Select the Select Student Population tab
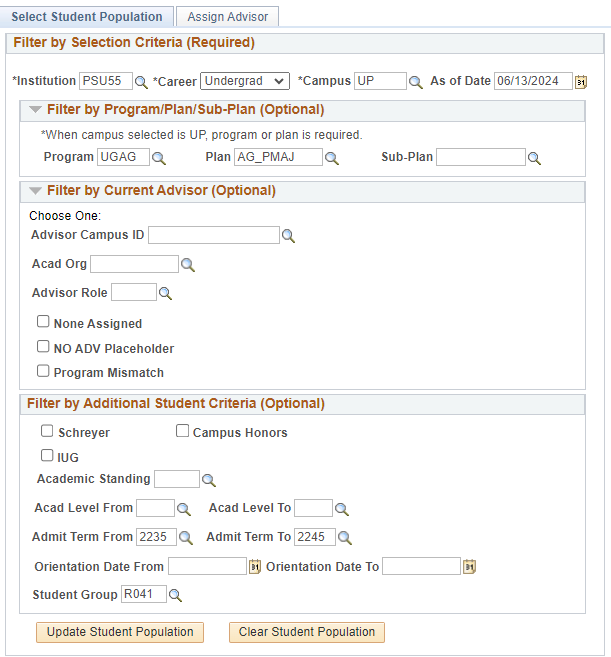 click(x=87, y=17)
